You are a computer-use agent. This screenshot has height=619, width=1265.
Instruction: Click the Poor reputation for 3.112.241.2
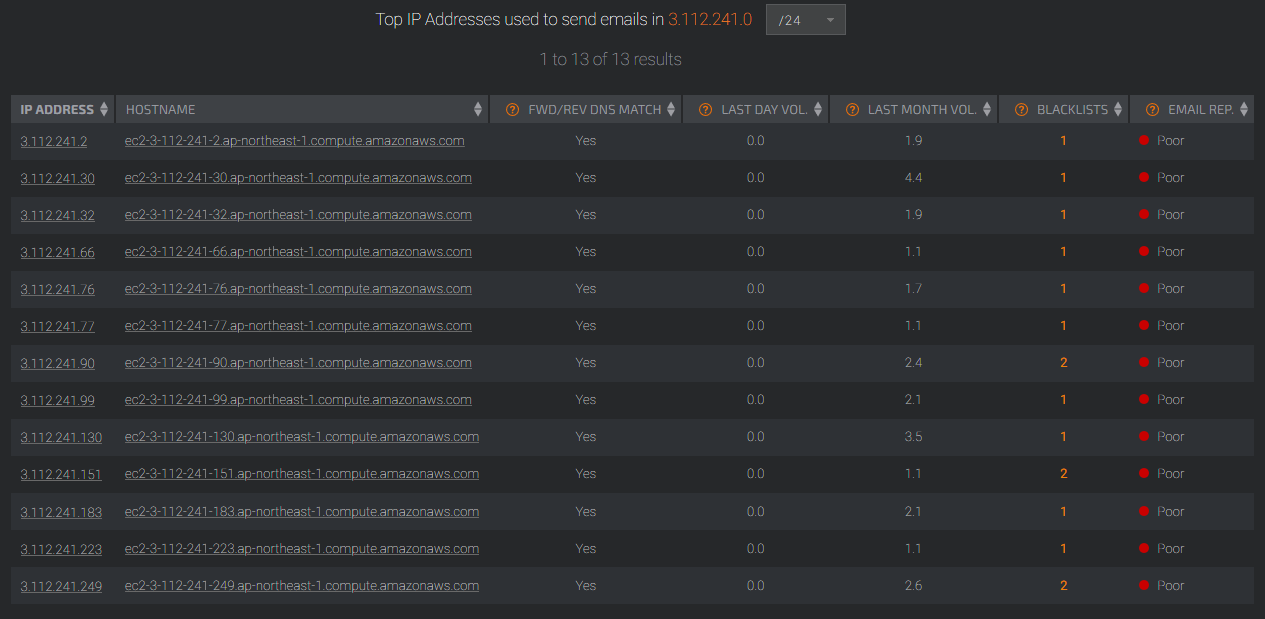[x=1170, y=141]
